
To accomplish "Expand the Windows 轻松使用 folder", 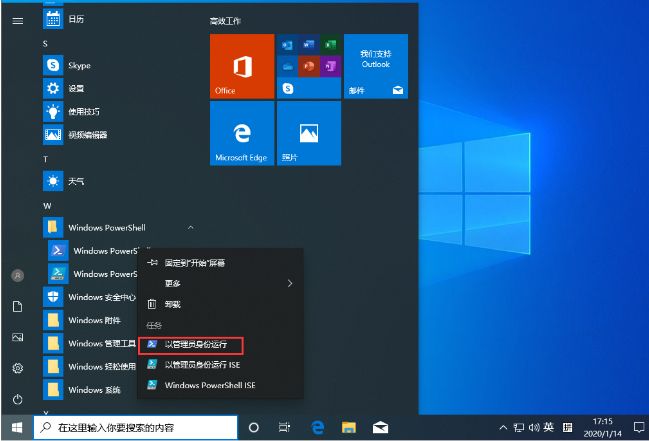I will pyautogui.click(x=89, y=366).
